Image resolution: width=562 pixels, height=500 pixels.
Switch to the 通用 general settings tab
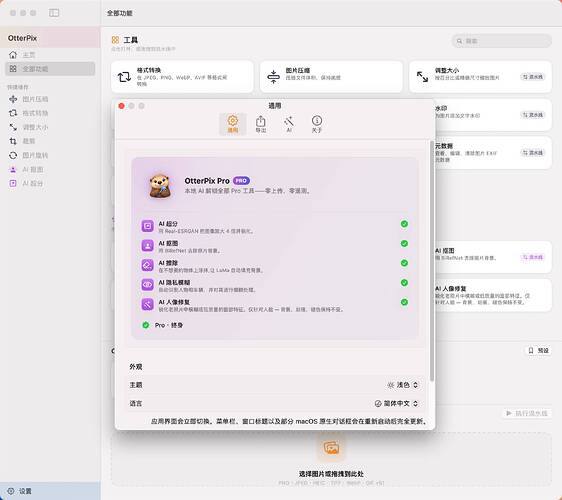pos(233,124)
